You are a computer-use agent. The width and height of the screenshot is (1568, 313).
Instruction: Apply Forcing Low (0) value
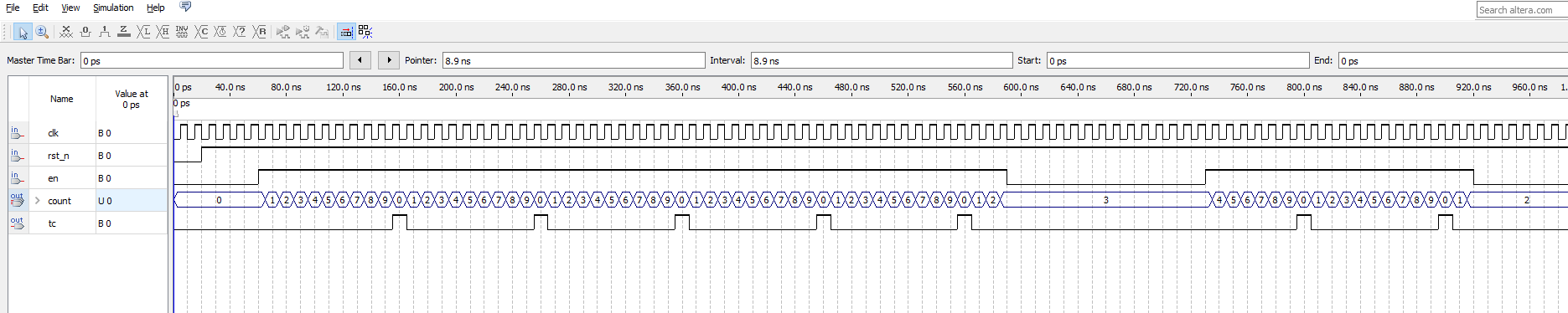85,32
